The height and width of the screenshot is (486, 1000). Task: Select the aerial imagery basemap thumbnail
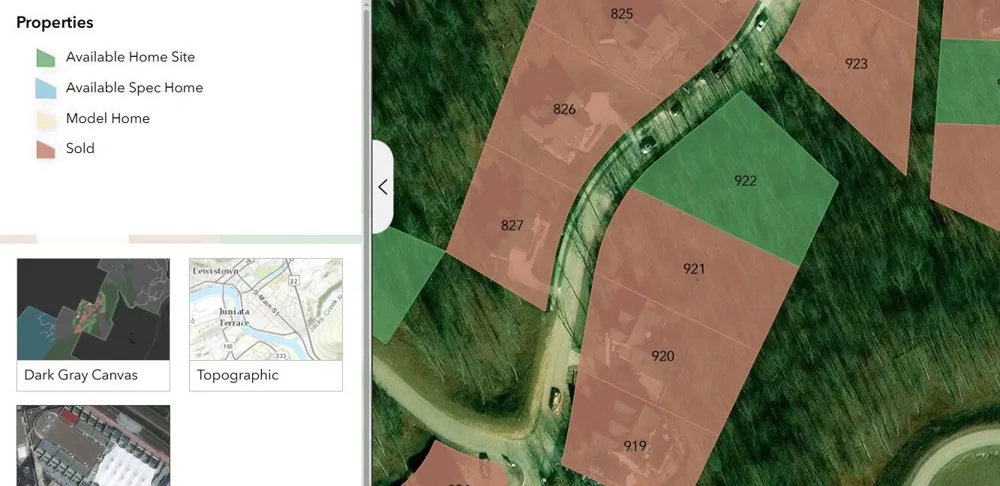93,446
